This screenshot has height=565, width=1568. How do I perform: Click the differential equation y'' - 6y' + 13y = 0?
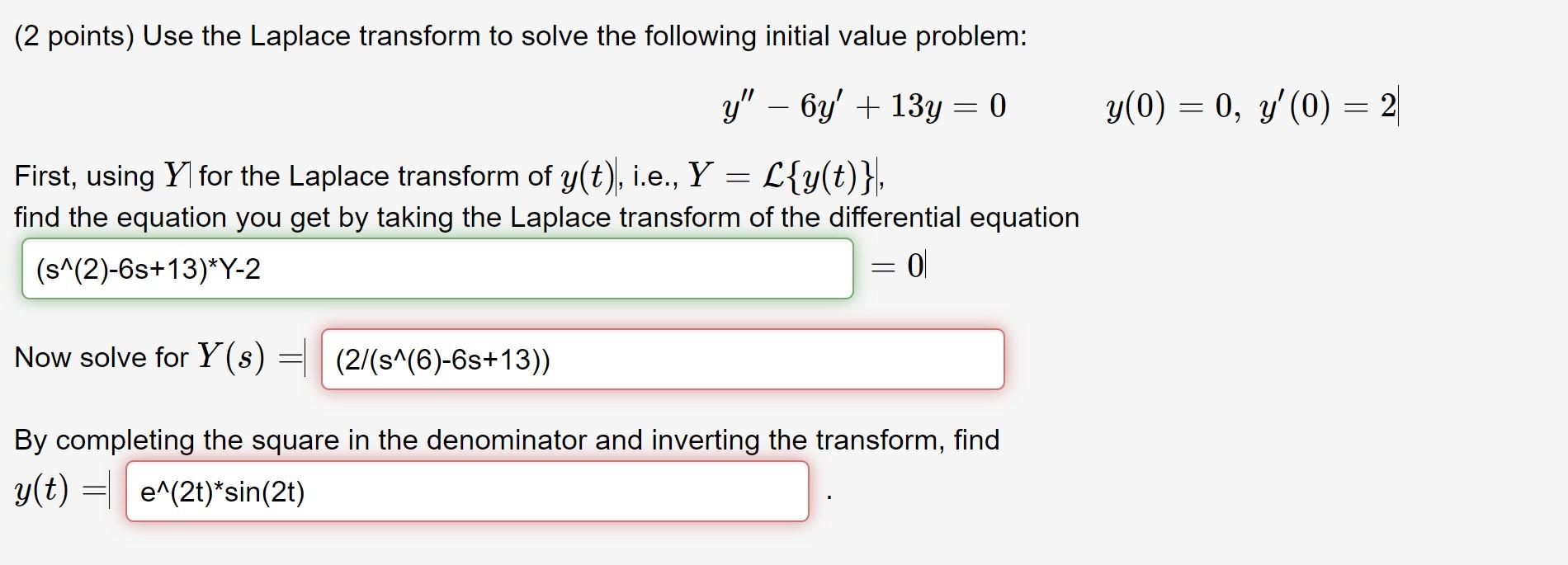tap(862, 105)
